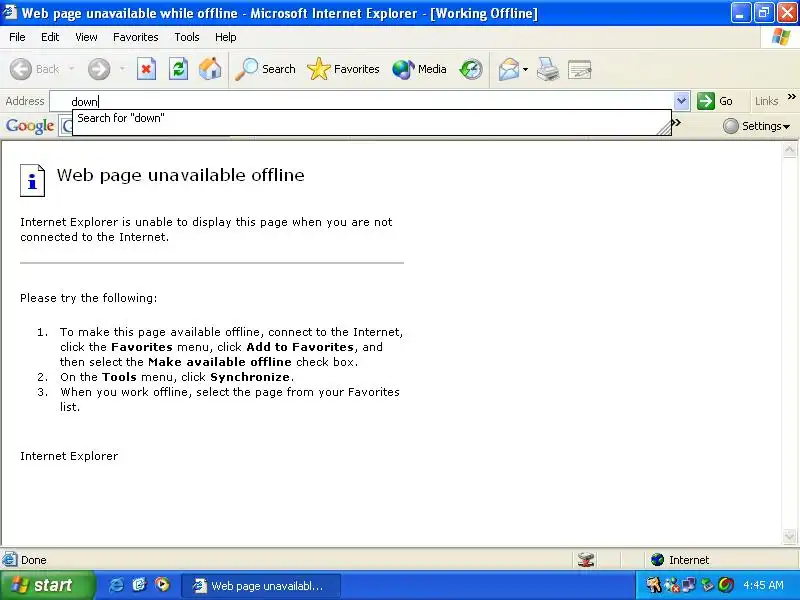Click the "Web page unavailable offline" heading
This screenshot has width=800, height=600.
181,175
